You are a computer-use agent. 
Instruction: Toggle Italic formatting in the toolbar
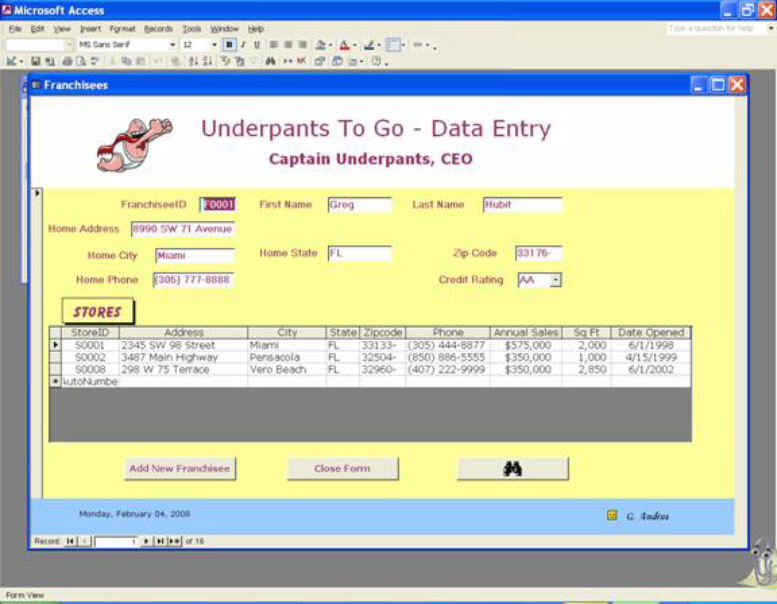pyautogui.click(x=243, y=45)
